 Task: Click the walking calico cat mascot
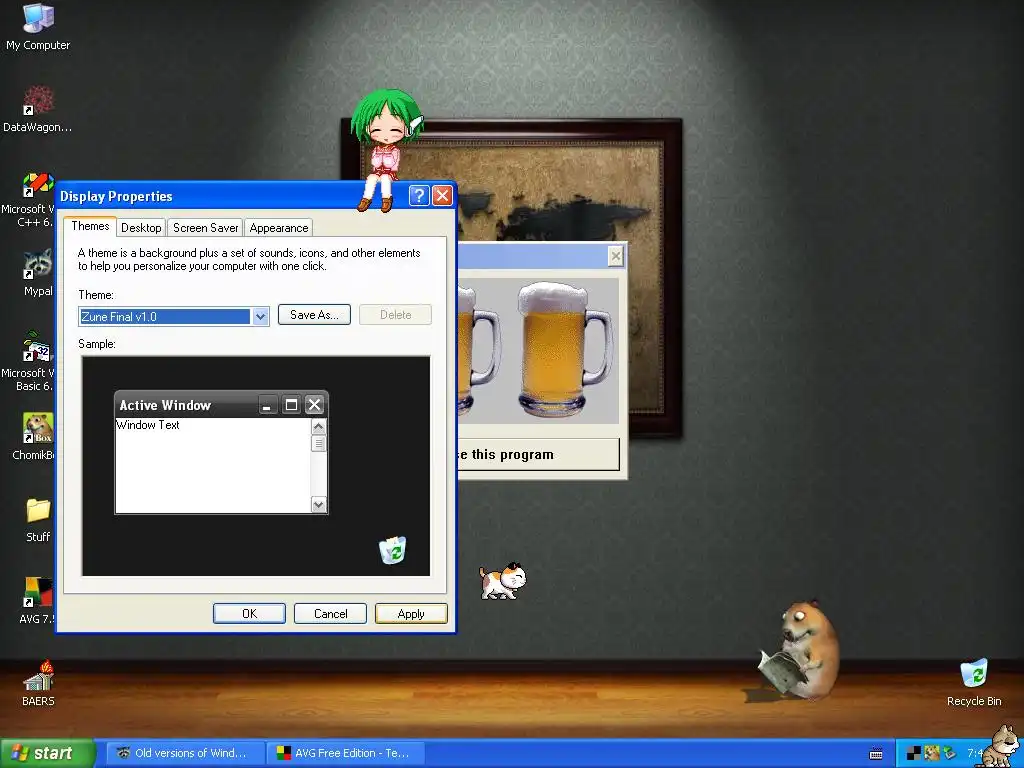pos(502,581)
